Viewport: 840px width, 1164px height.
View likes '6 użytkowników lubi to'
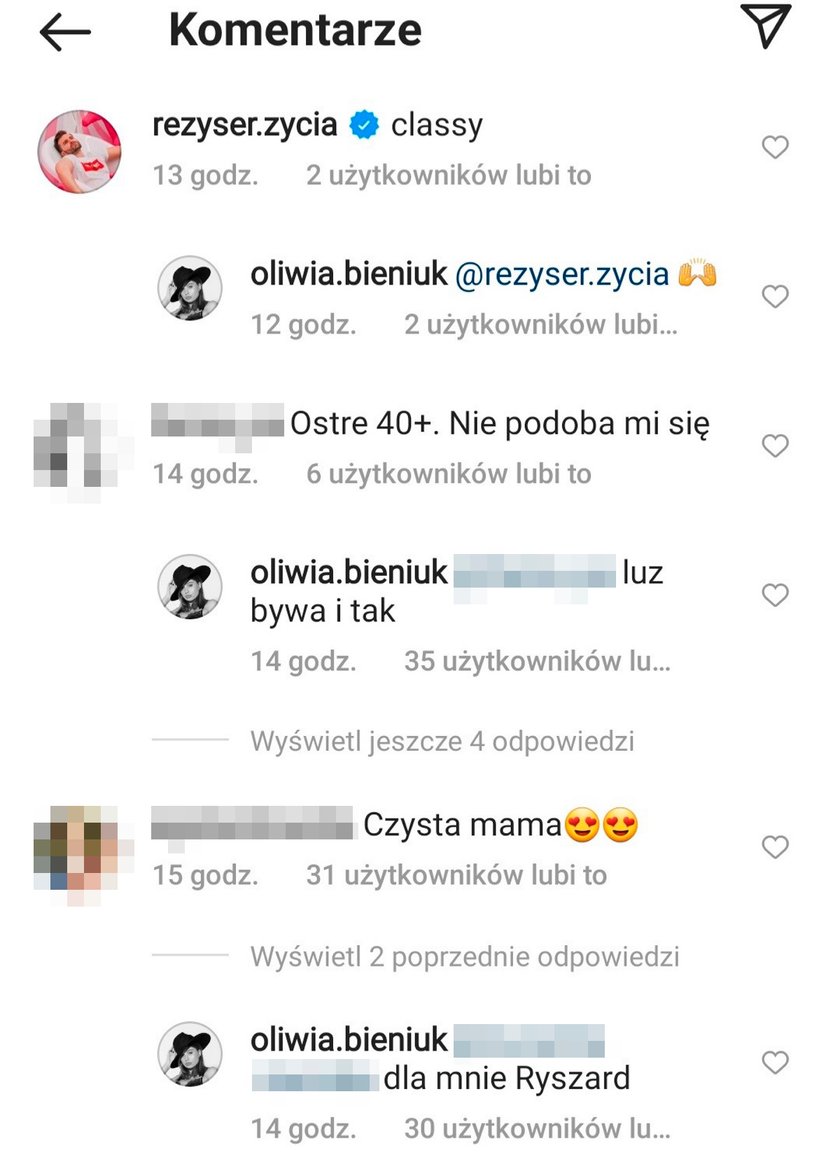(449, 474)
